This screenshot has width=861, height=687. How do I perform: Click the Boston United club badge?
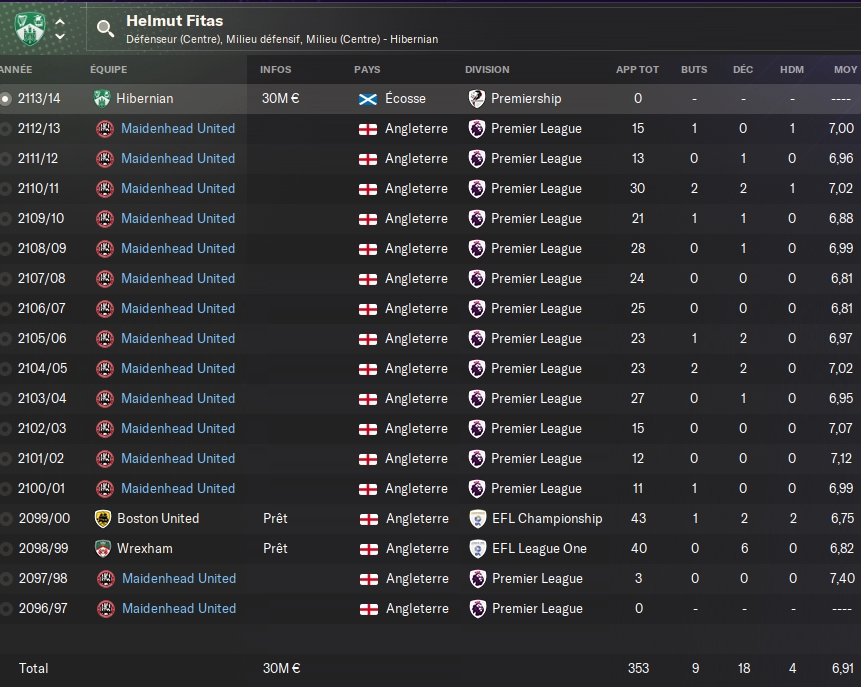(102, 518)
